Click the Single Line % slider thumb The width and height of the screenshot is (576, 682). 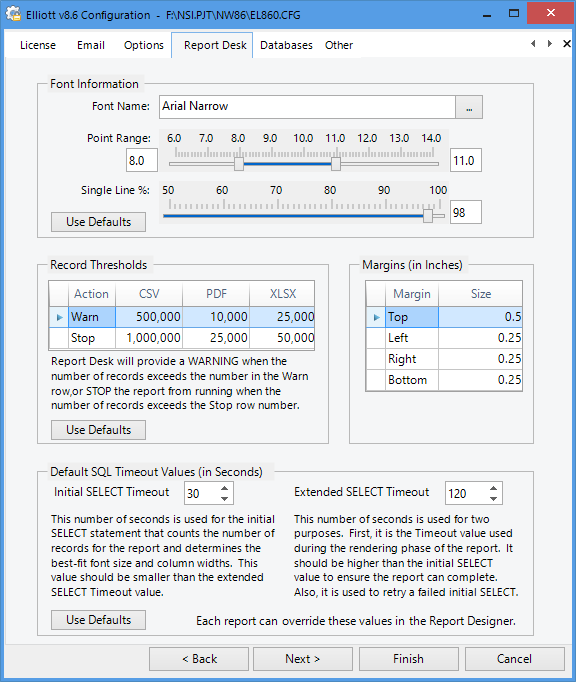pos(428,216)
